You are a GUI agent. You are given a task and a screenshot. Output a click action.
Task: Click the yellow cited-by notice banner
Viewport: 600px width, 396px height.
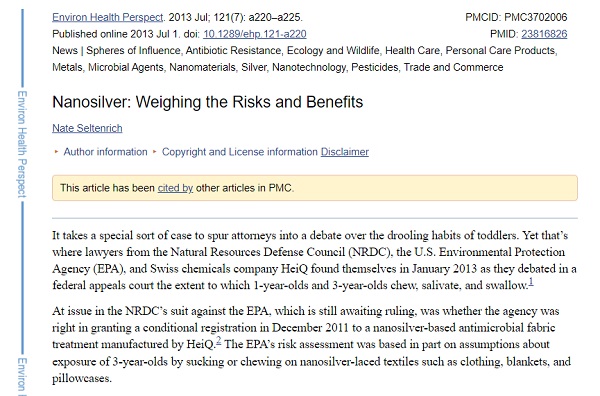coord(315,188)
